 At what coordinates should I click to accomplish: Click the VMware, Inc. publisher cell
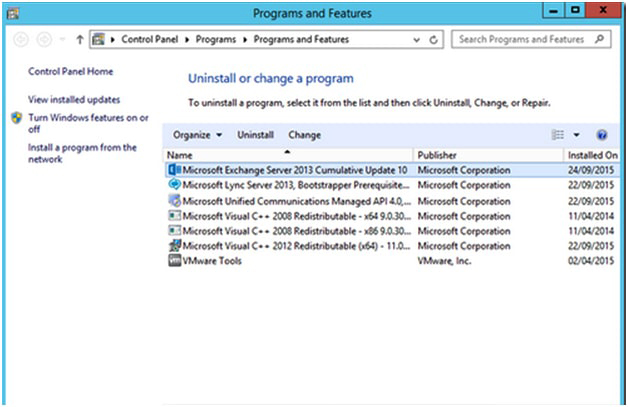[x=444, y=261]
